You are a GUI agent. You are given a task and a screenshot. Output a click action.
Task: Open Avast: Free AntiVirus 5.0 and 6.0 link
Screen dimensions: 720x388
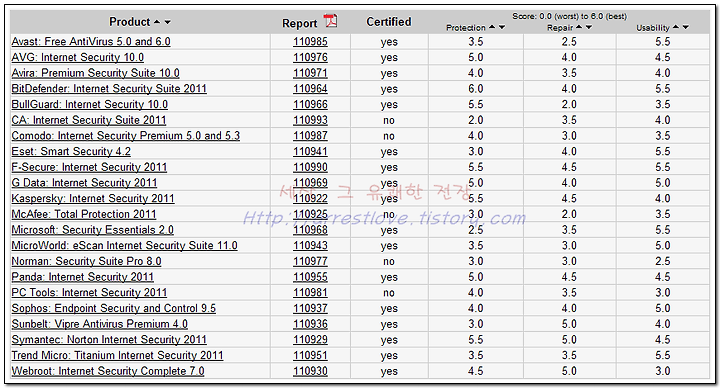91,41
